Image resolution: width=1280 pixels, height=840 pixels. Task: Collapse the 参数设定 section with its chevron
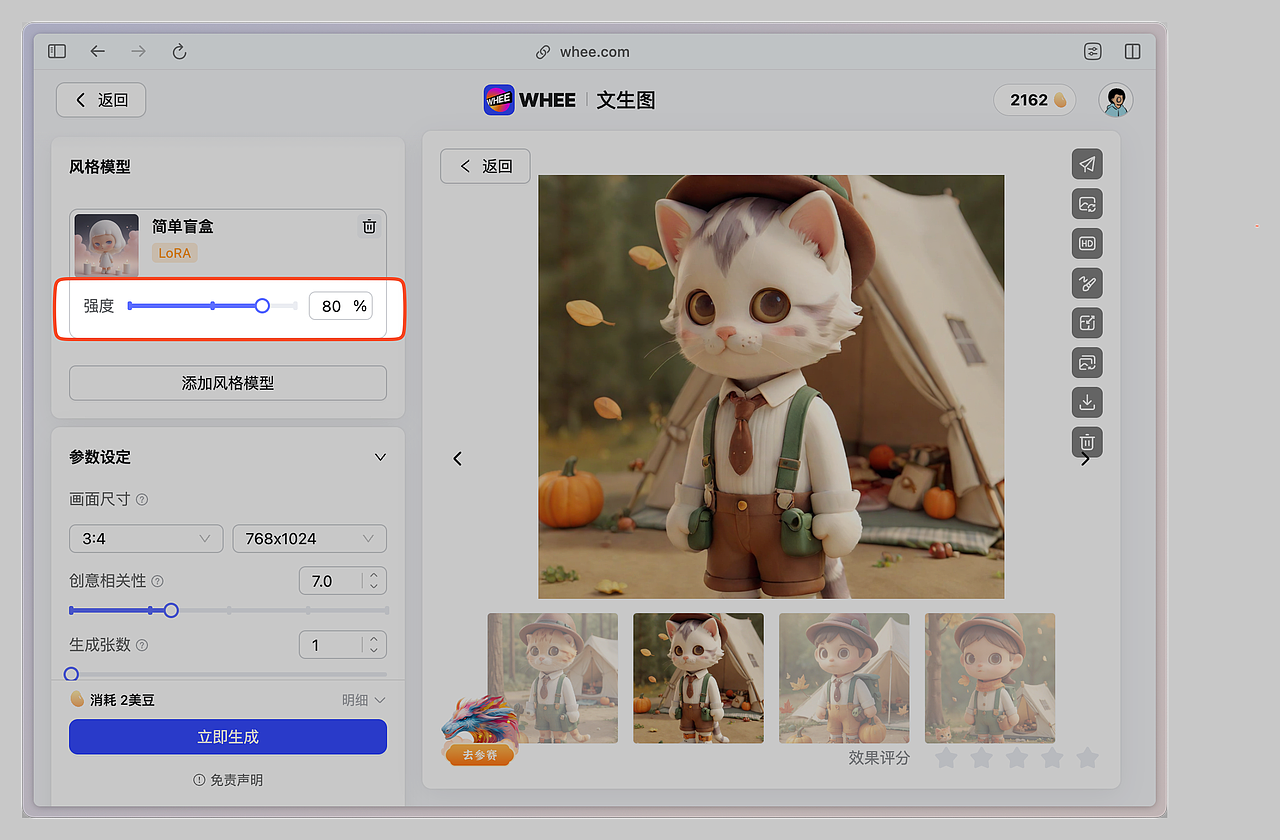[380, 457]
